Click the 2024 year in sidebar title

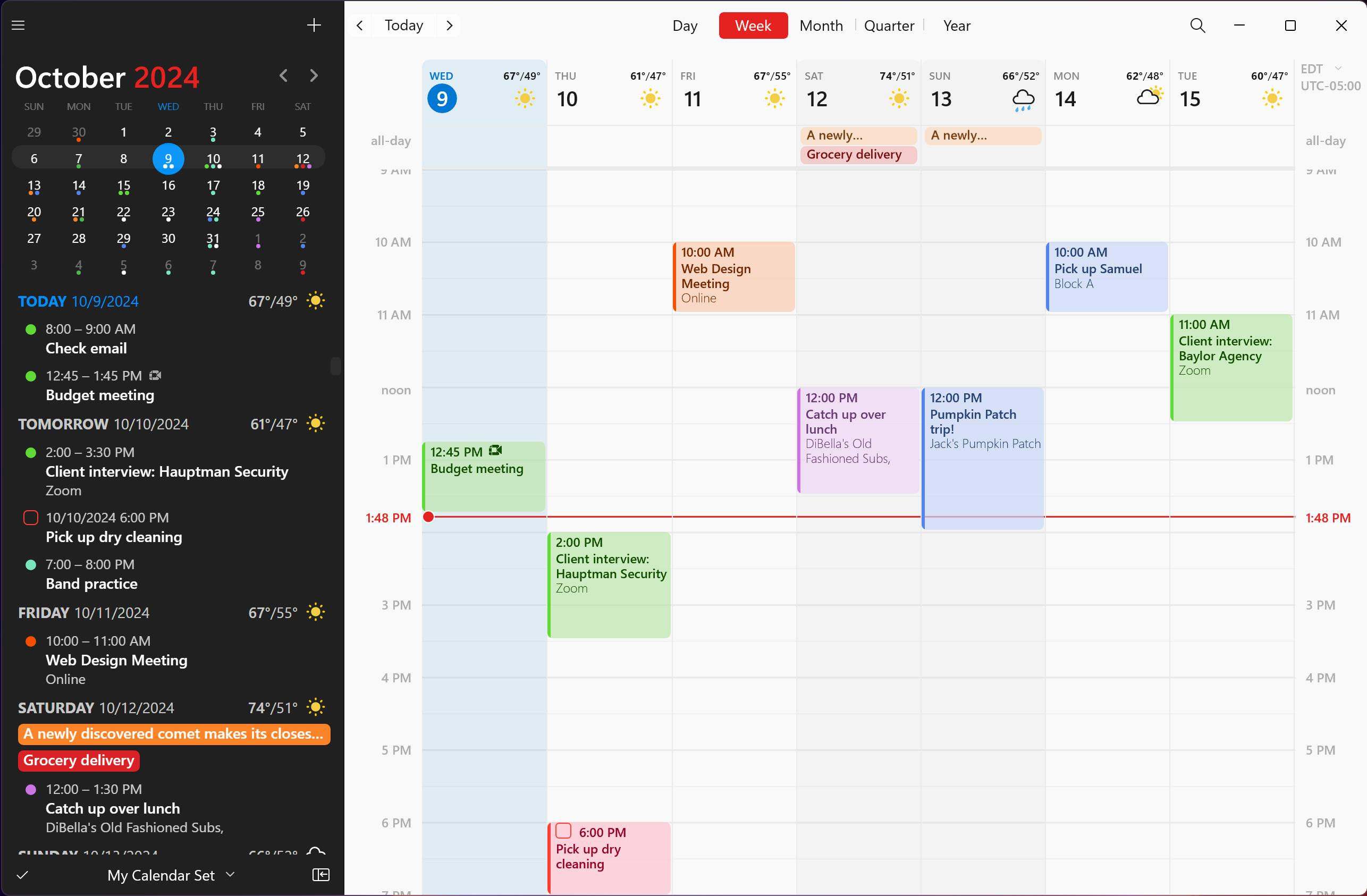[x=166, y=77]
